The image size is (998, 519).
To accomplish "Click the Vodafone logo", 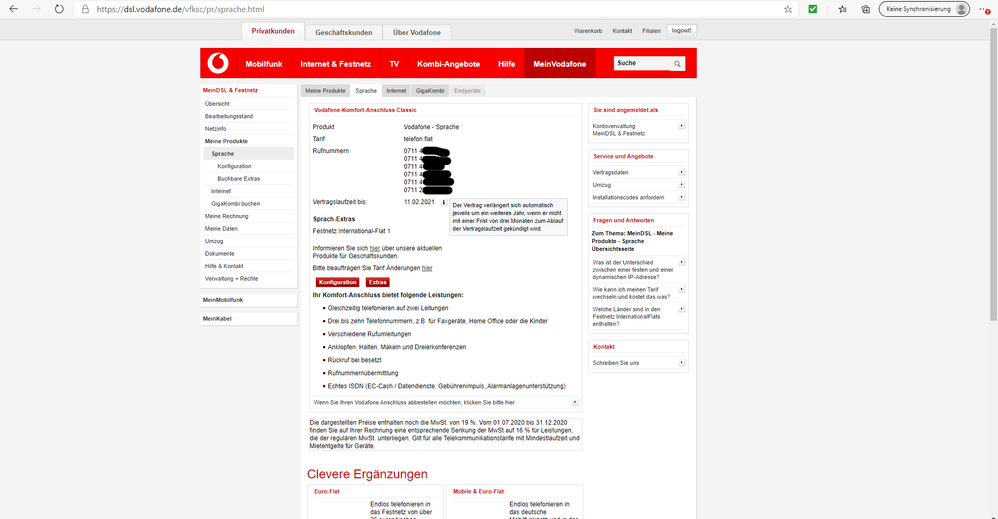I will (218, 63).
